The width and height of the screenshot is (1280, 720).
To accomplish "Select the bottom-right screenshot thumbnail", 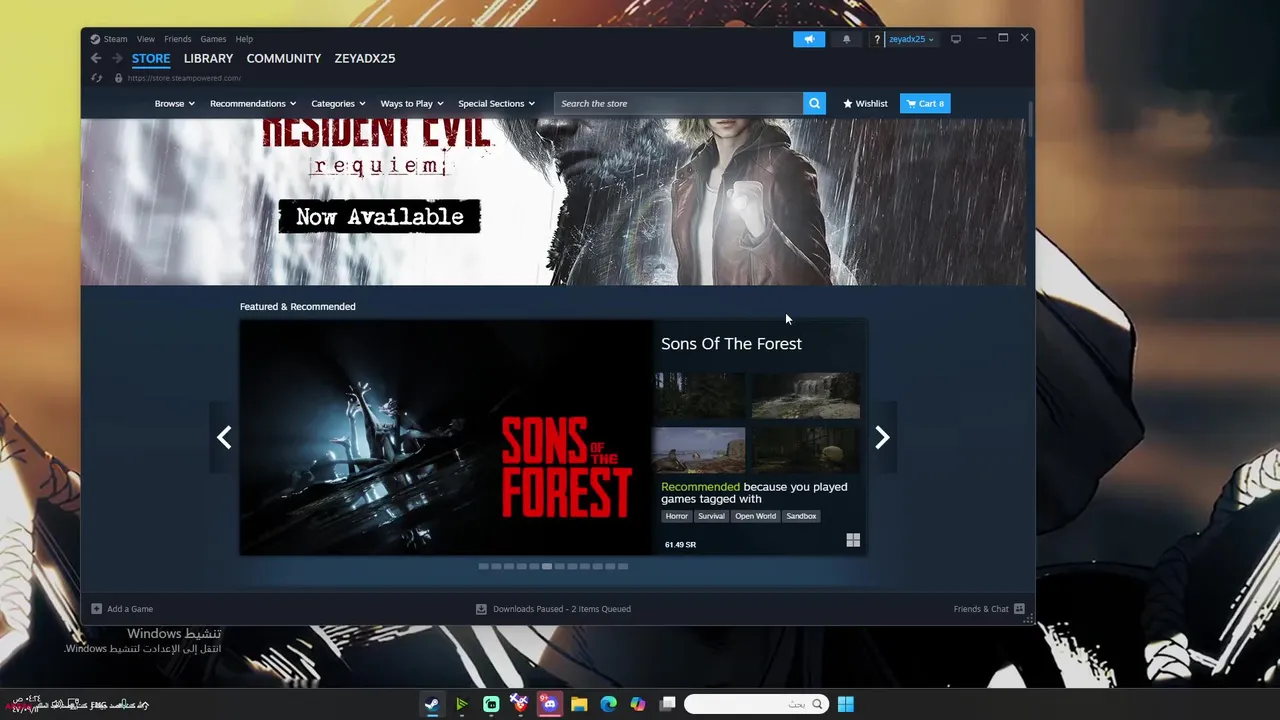I will point(806,450).
